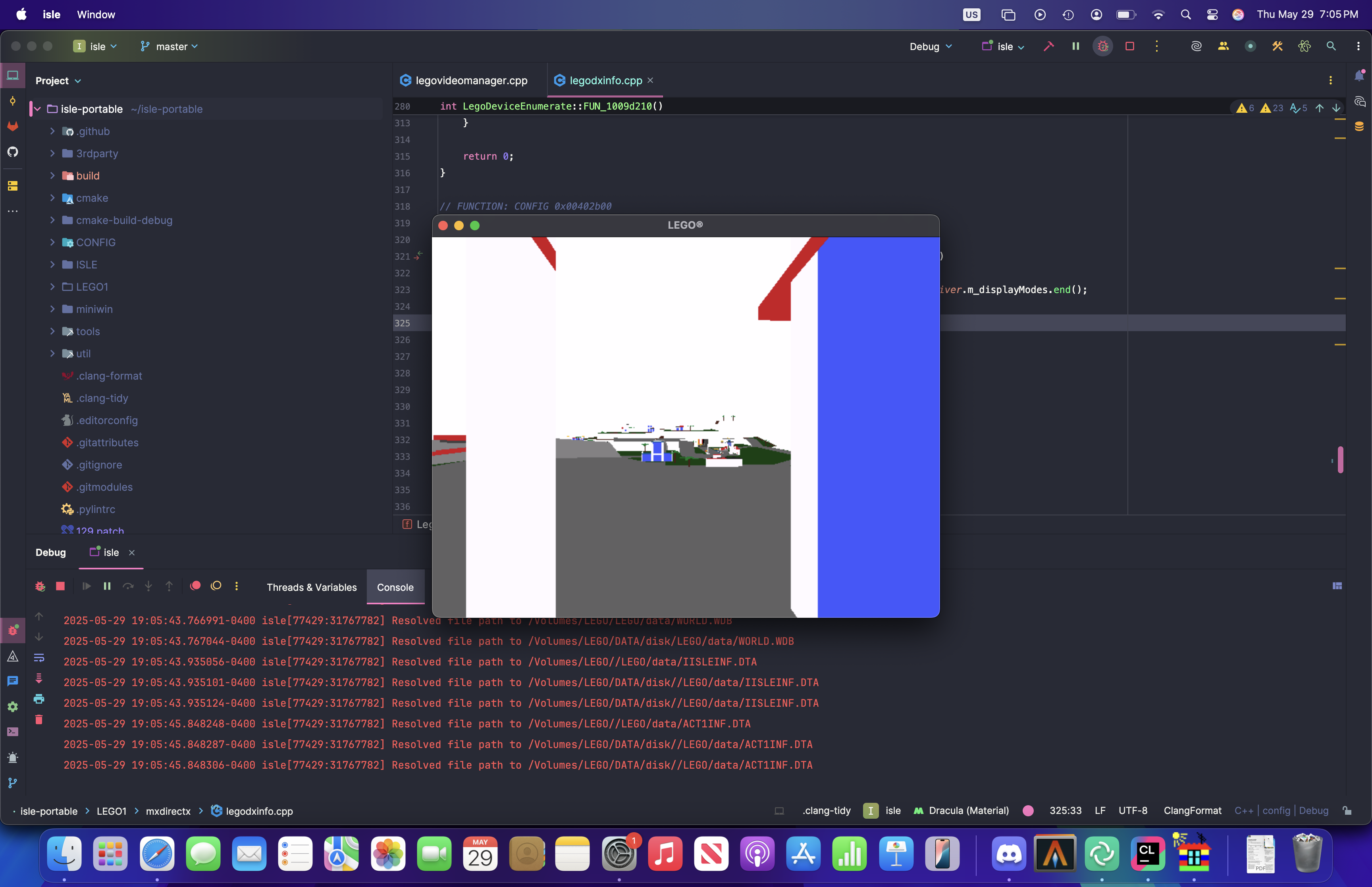Click the Build hammer icon in toolbar
Viewport: 1372px width, 887px height.
1048,46
